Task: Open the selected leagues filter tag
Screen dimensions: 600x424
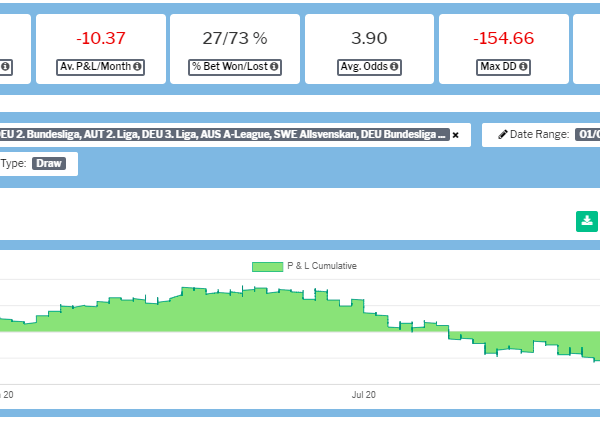Action: click(x=224, y=134)
